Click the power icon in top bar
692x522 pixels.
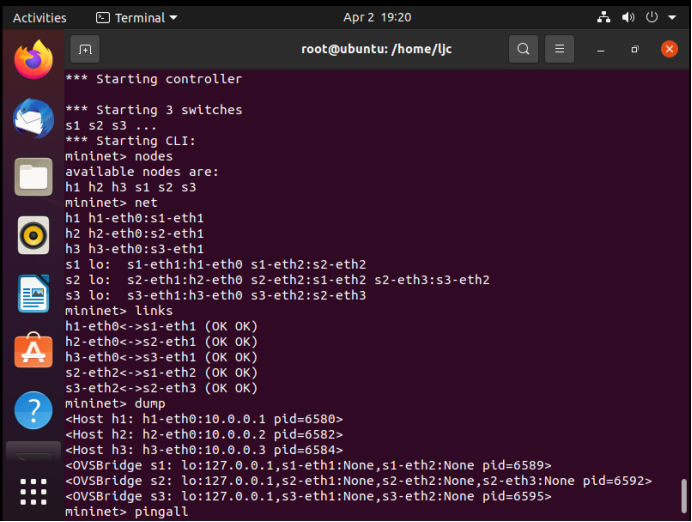[651, 18]
